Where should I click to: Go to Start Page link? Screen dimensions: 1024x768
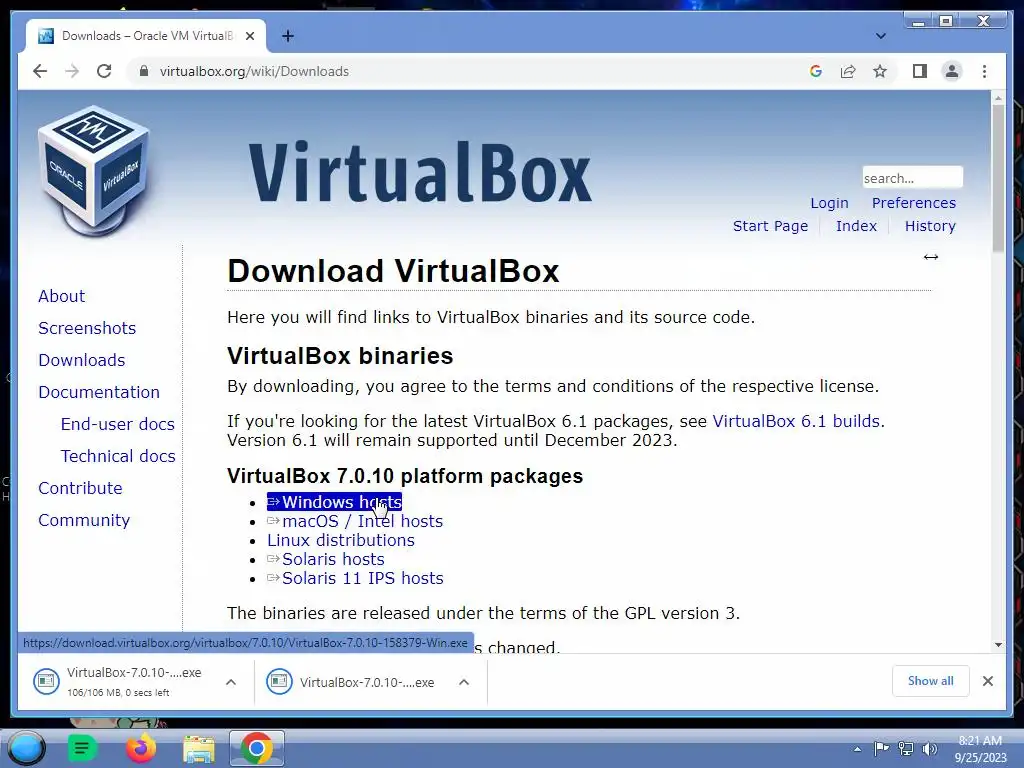pyautogui.click(x=770, y=226)
